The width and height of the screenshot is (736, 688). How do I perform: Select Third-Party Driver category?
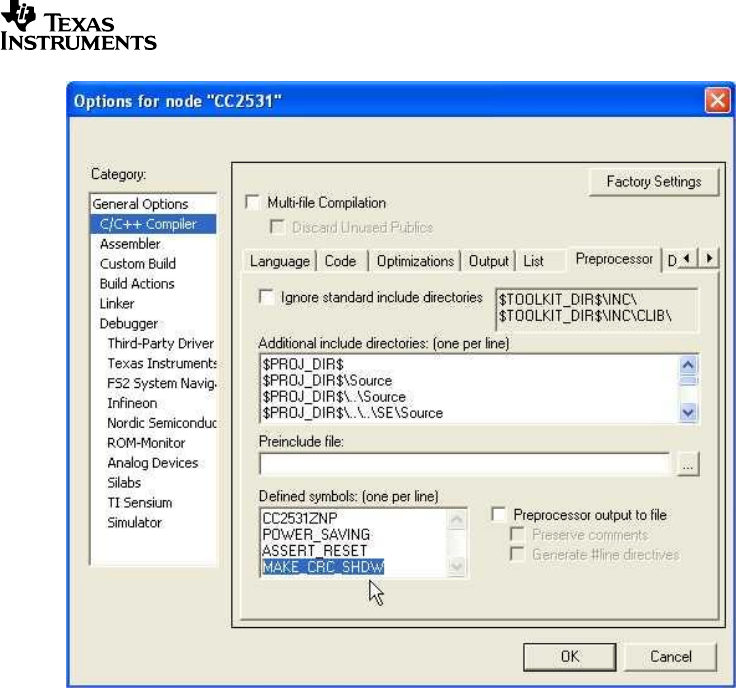click(161, 344)
